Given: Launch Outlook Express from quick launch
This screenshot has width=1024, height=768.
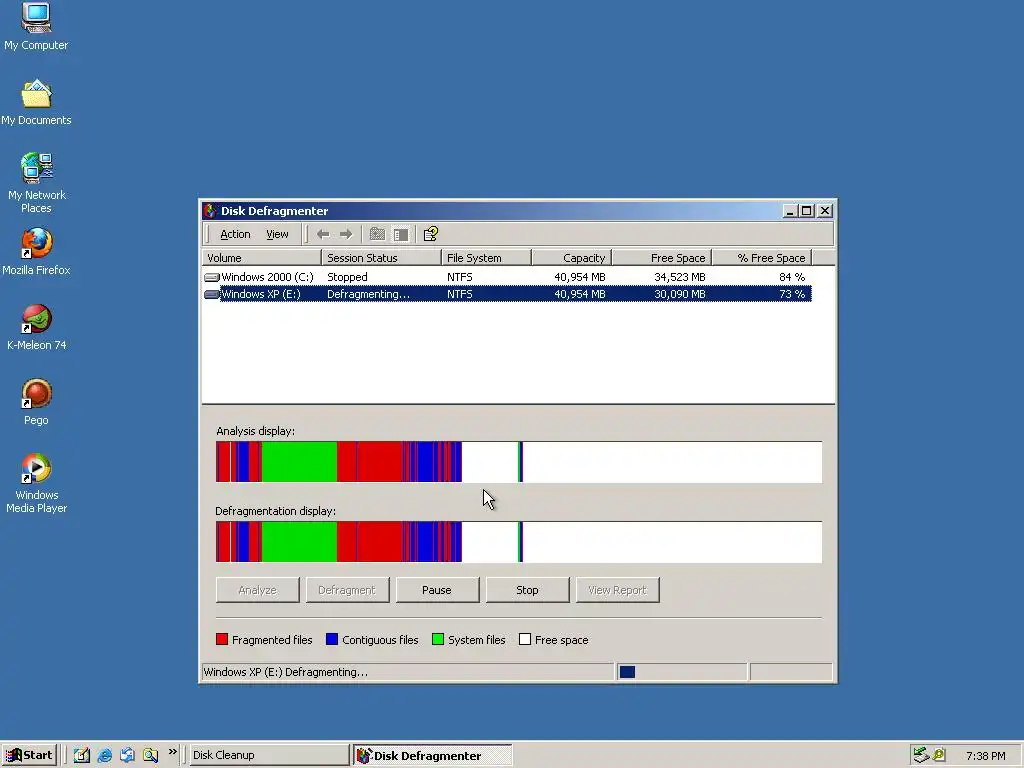Looking at the screenshot, I should coord(127,755).
